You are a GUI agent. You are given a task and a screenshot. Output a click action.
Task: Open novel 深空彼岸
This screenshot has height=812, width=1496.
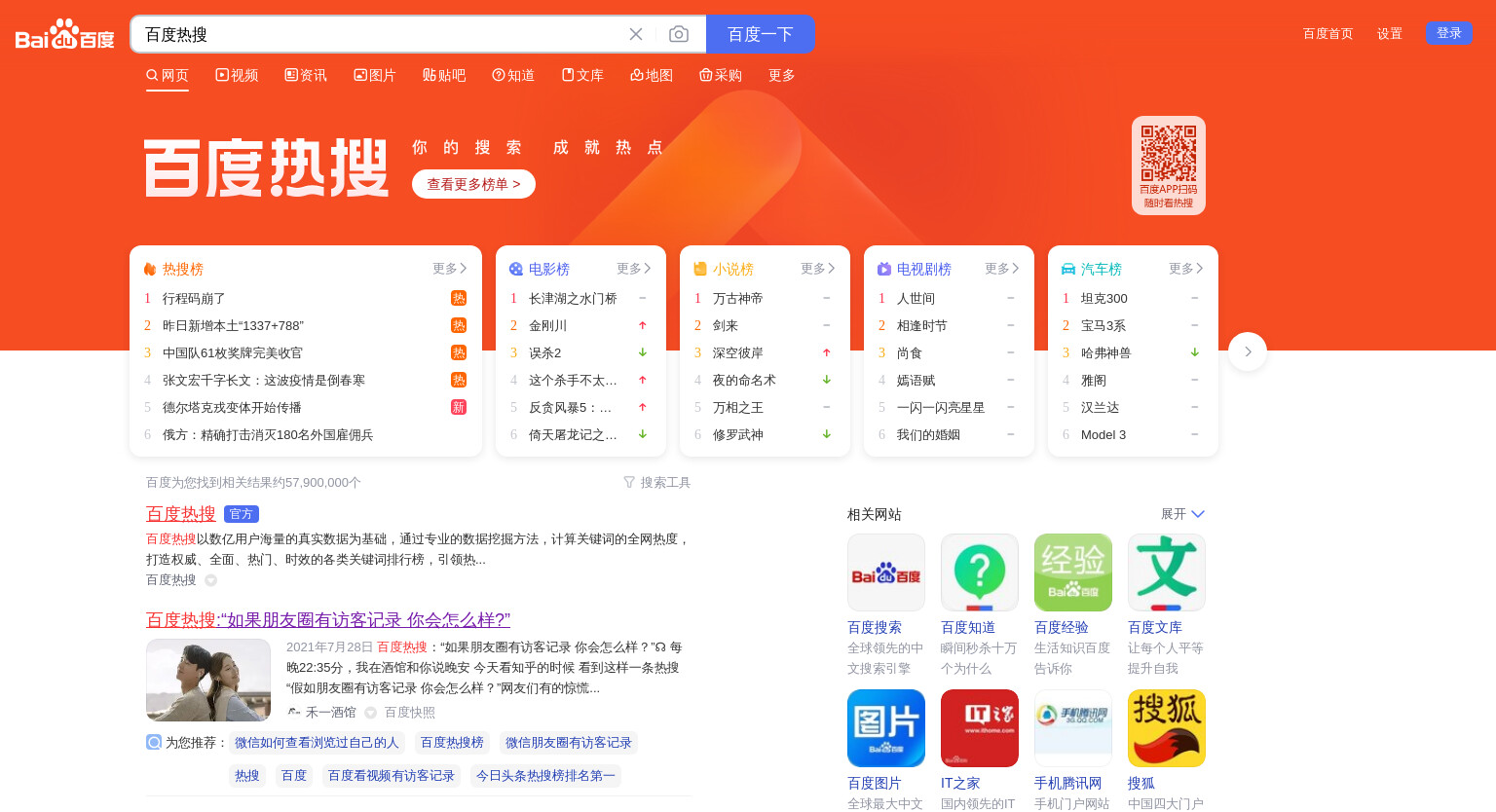click(x=737, y=353)
